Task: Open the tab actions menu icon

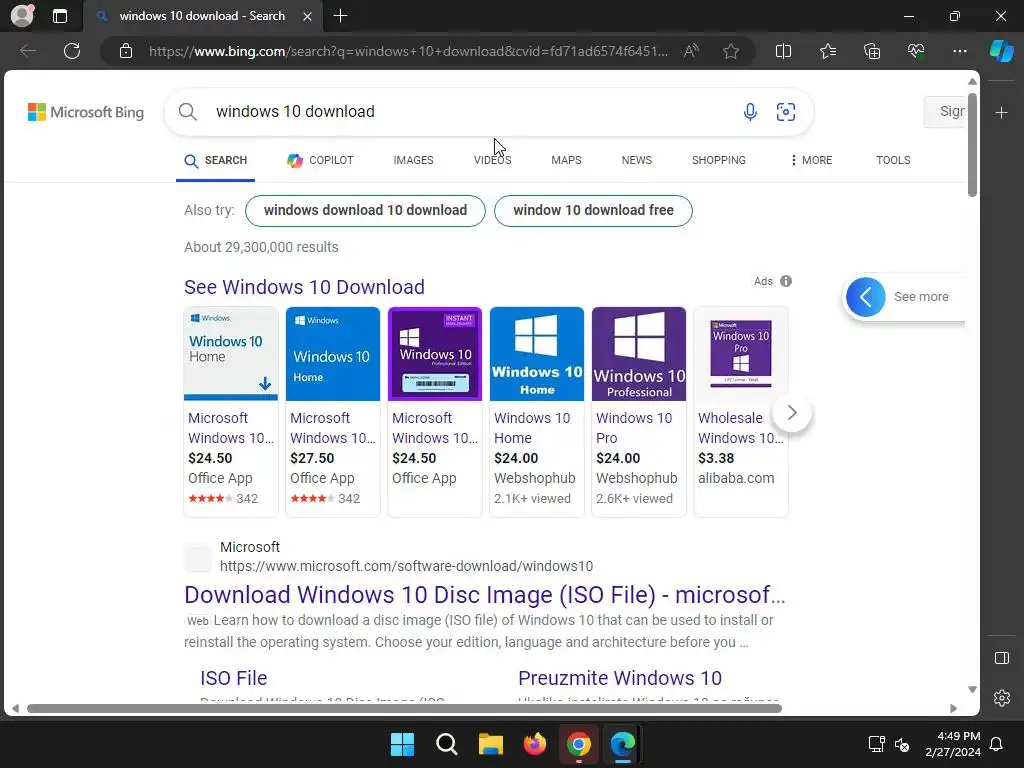Action: (60, 16)
